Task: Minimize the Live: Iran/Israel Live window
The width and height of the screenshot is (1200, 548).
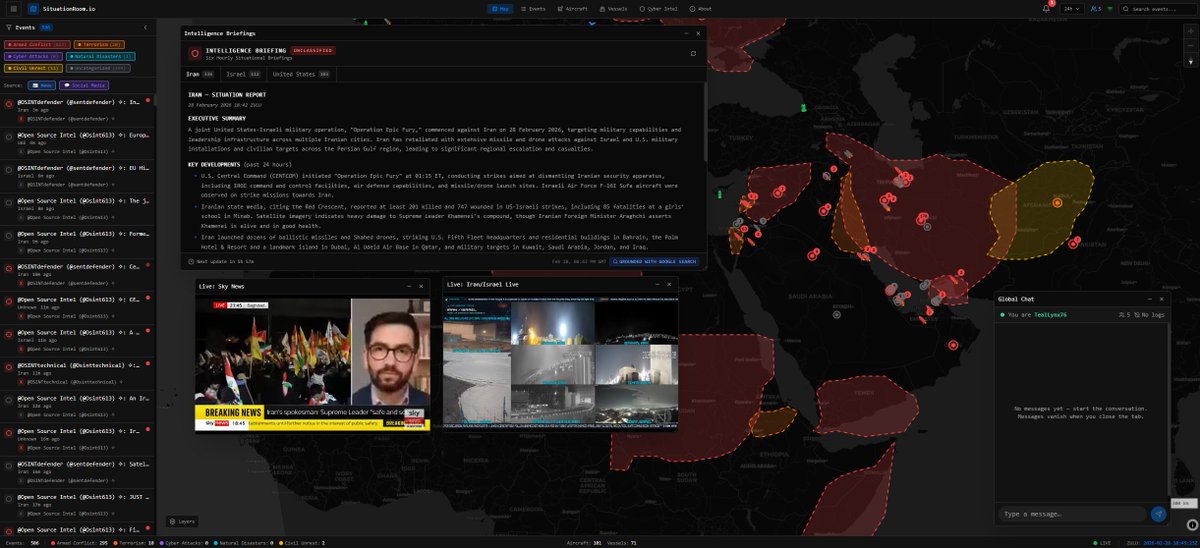Action: [657, 286]
